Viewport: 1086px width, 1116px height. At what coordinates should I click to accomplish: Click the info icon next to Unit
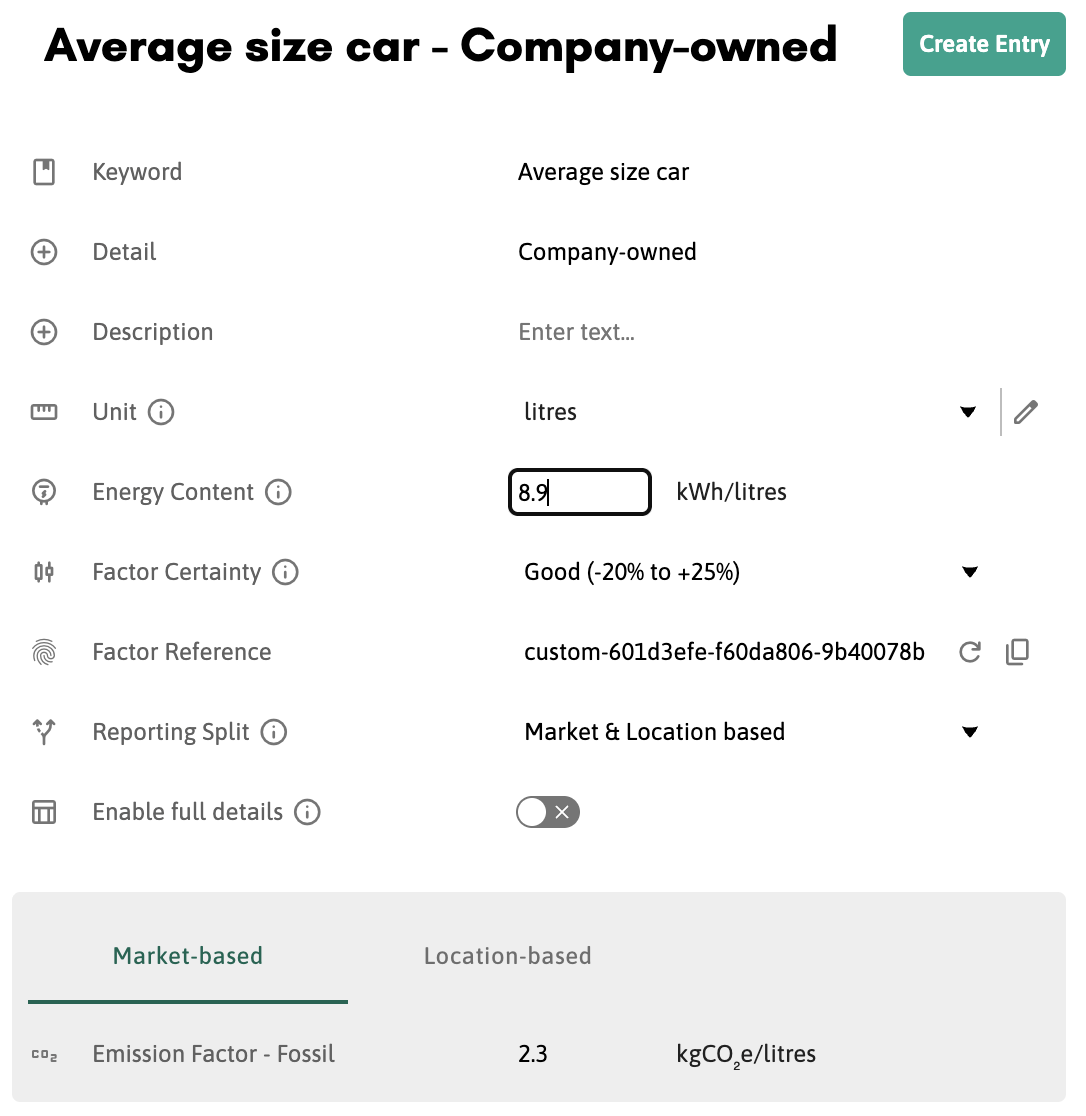(161, 412)
